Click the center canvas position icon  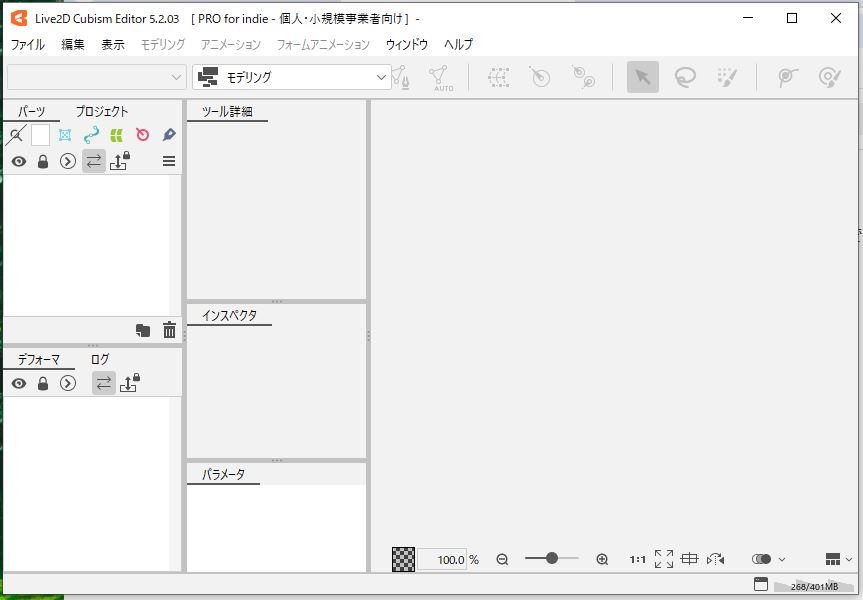click(x=689, y=559)
